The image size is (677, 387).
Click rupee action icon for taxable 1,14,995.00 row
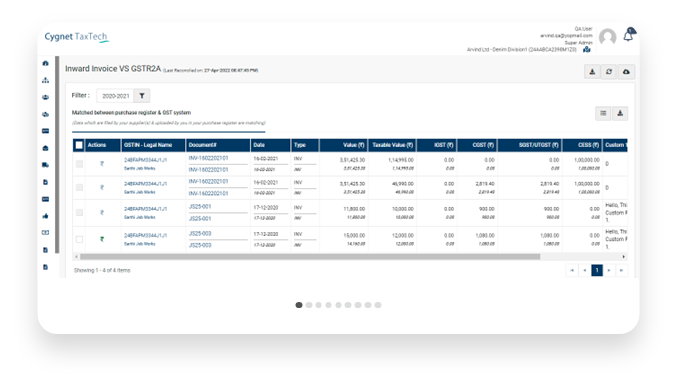(102, 164)
